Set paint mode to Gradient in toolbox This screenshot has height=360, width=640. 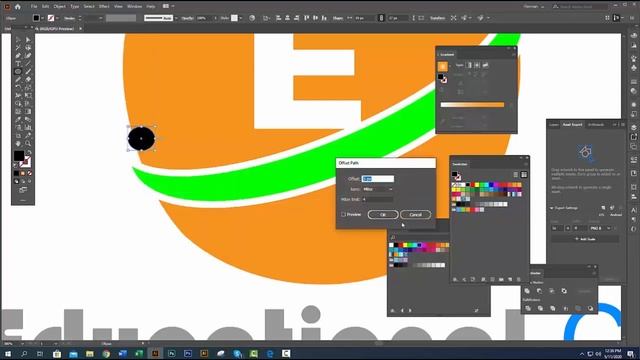pos(23,173)
